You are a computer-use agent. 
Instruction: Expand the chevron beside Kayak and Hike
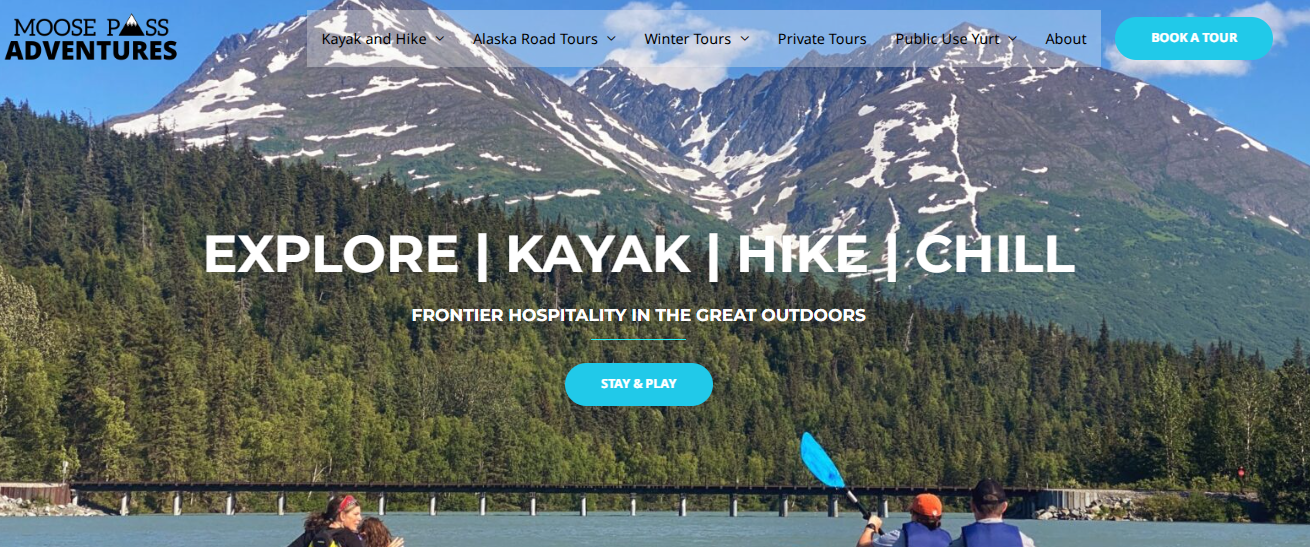click(441, 39)
